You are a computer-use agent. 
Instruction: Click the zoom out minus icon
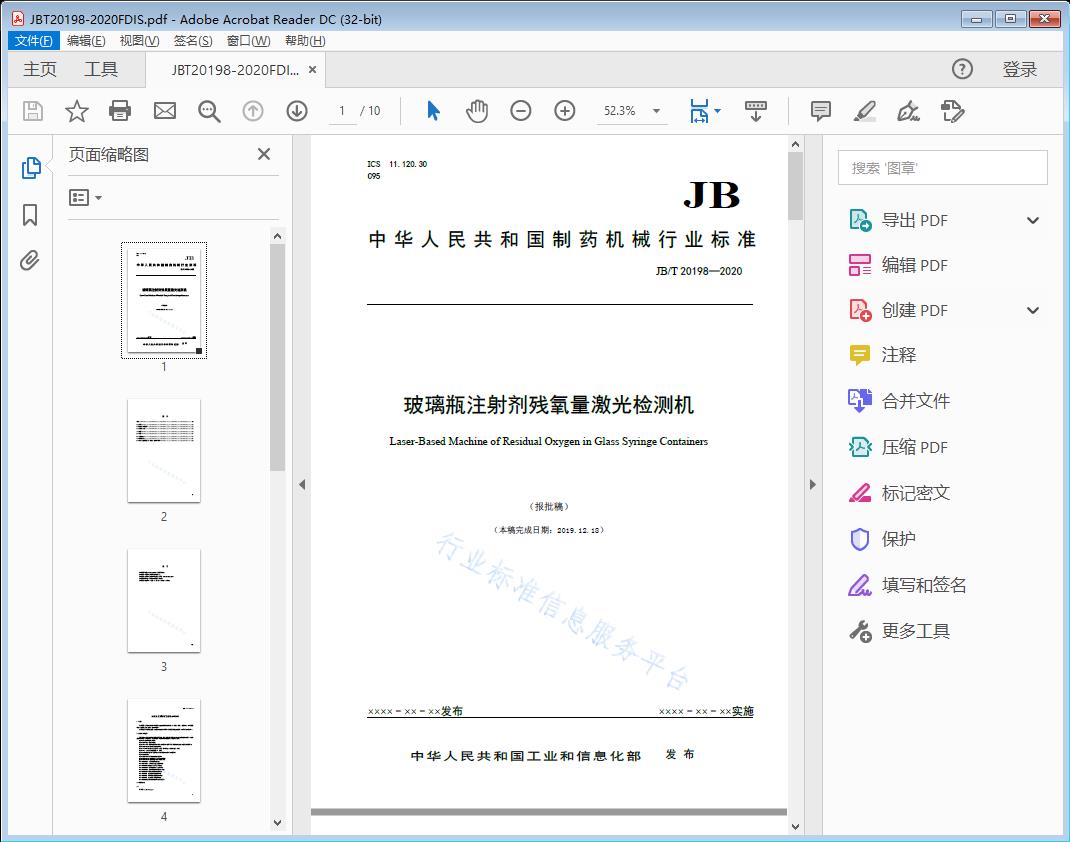[x=521, y=111]
